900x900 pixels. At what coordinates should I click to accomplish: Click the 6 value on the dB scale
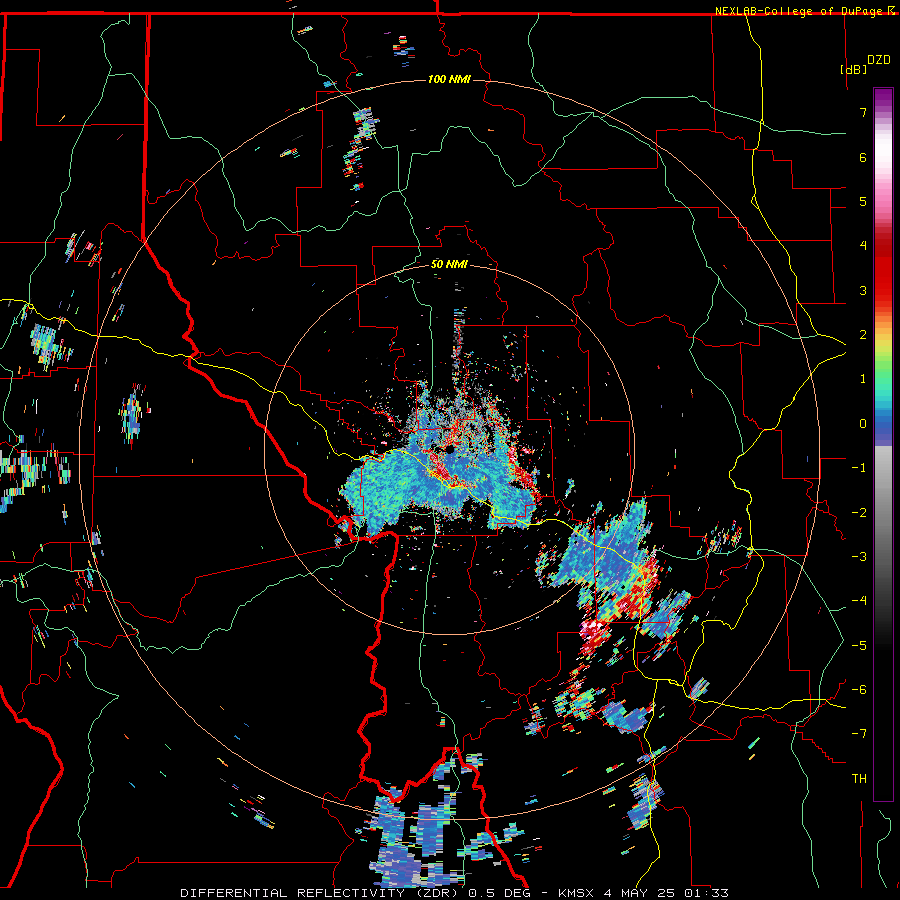click(863, 157)
